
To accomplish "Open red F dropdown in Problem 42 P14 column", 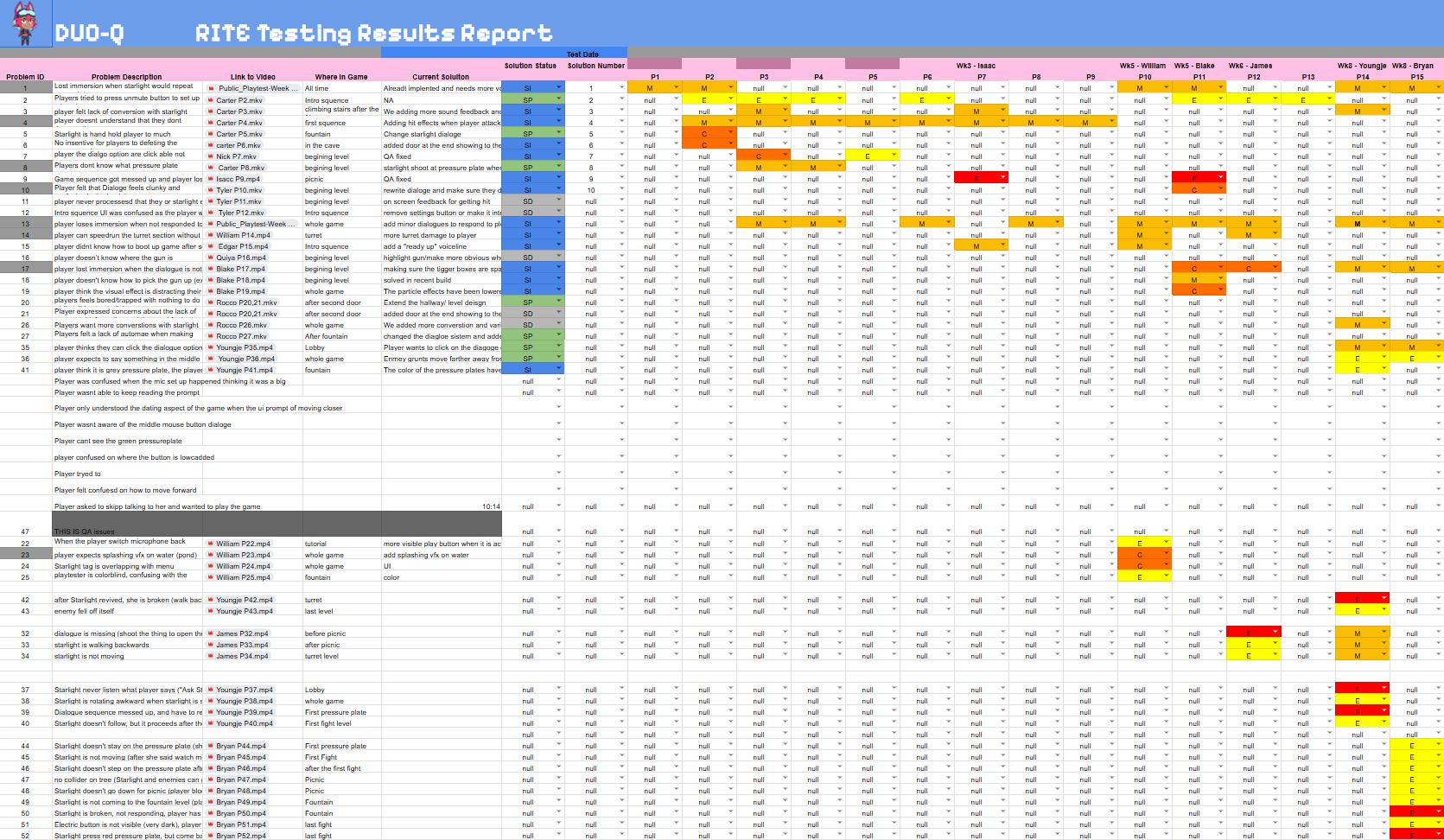I will coord(1384,599).
